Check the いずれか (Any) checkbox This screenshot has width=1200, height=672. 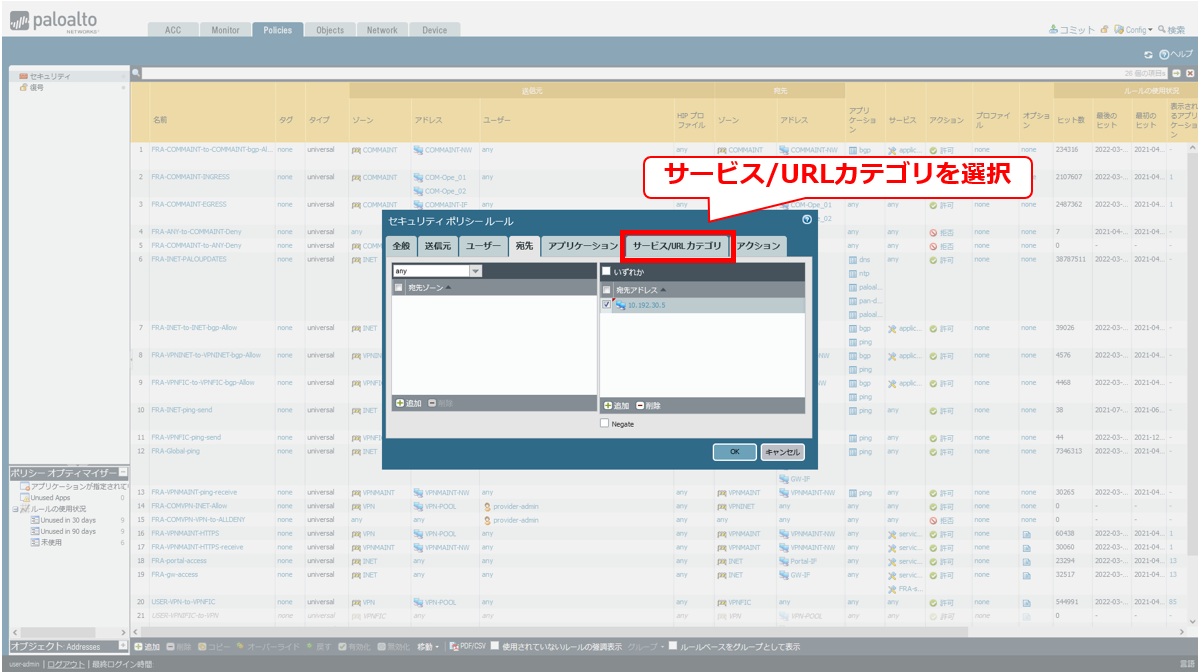[x=606, y=271]
